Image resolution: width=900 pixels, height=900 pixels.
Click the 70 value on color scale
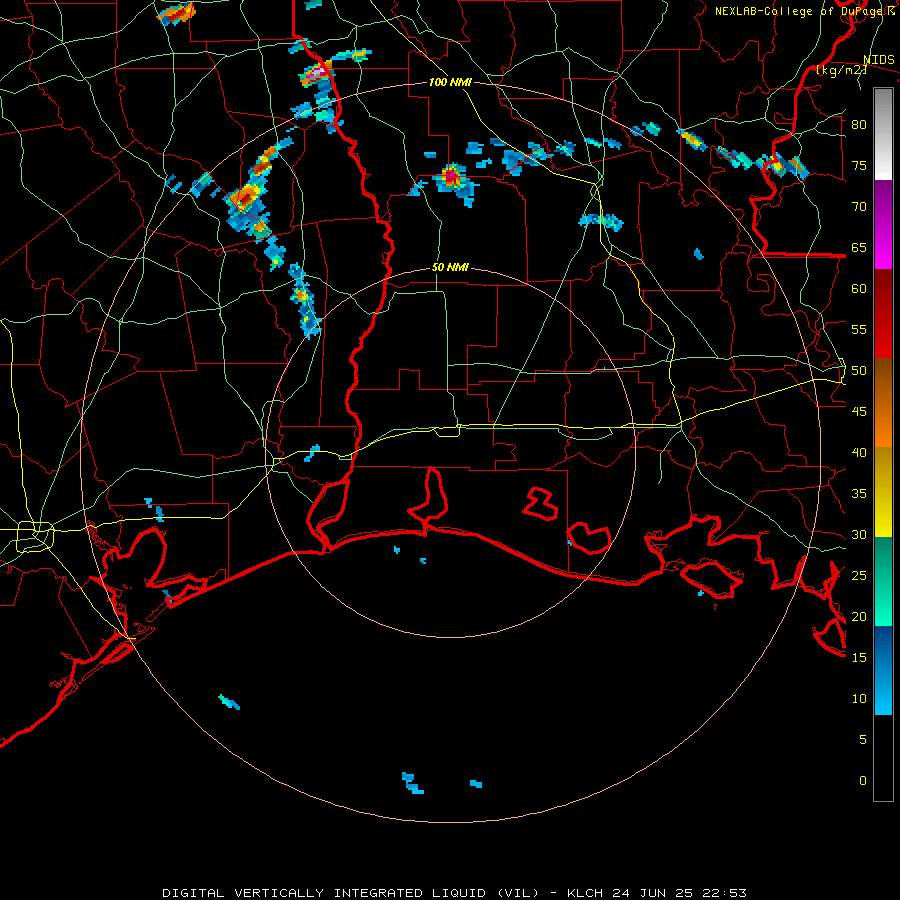click(x=859, y=207)
